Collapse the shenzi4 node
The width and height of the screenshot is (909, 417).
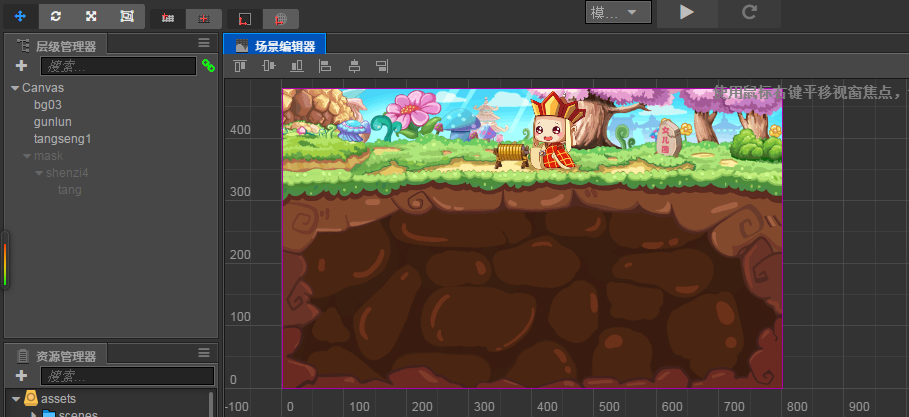39,173
